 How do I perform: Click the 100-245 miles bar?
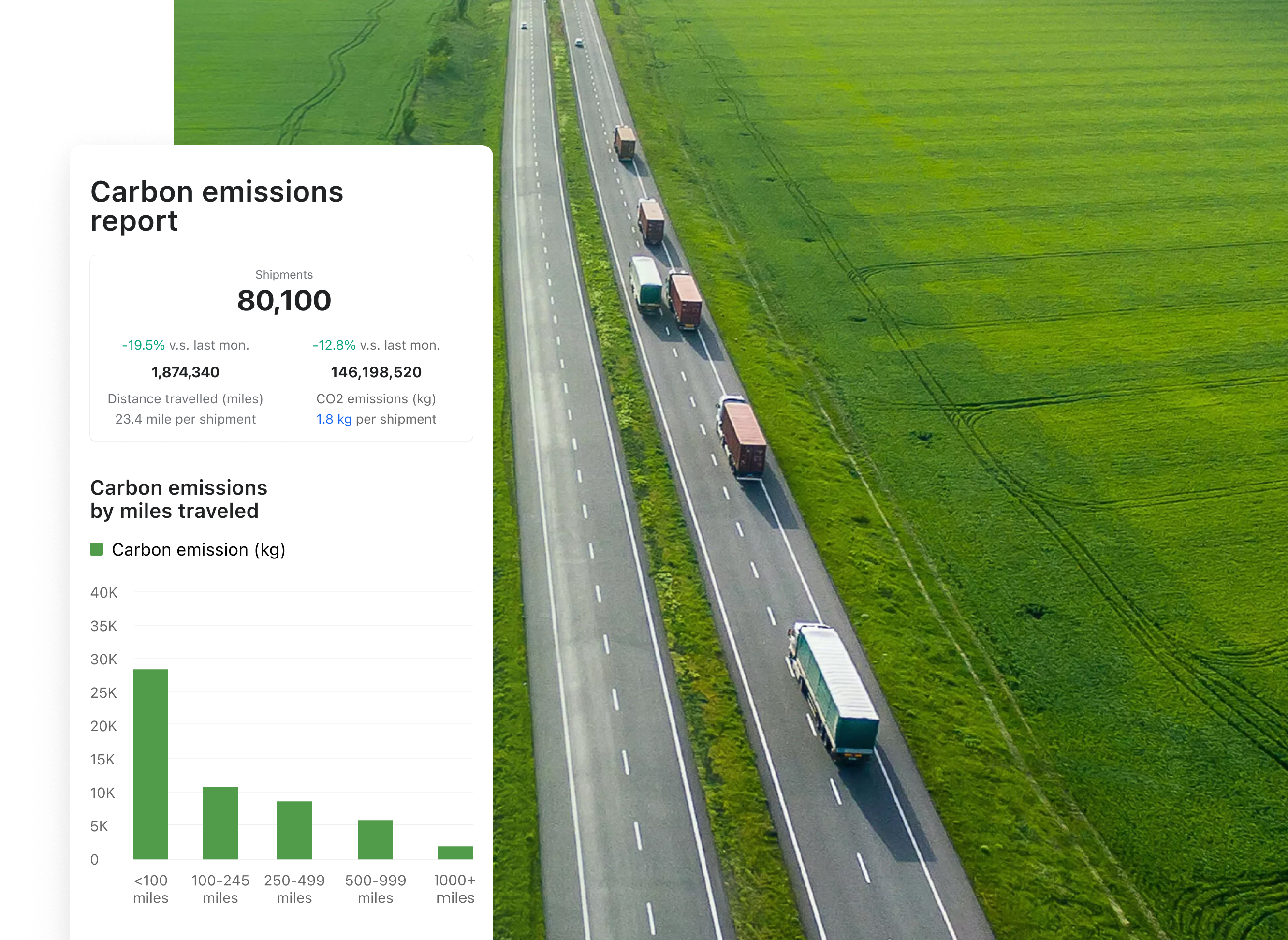220,823
